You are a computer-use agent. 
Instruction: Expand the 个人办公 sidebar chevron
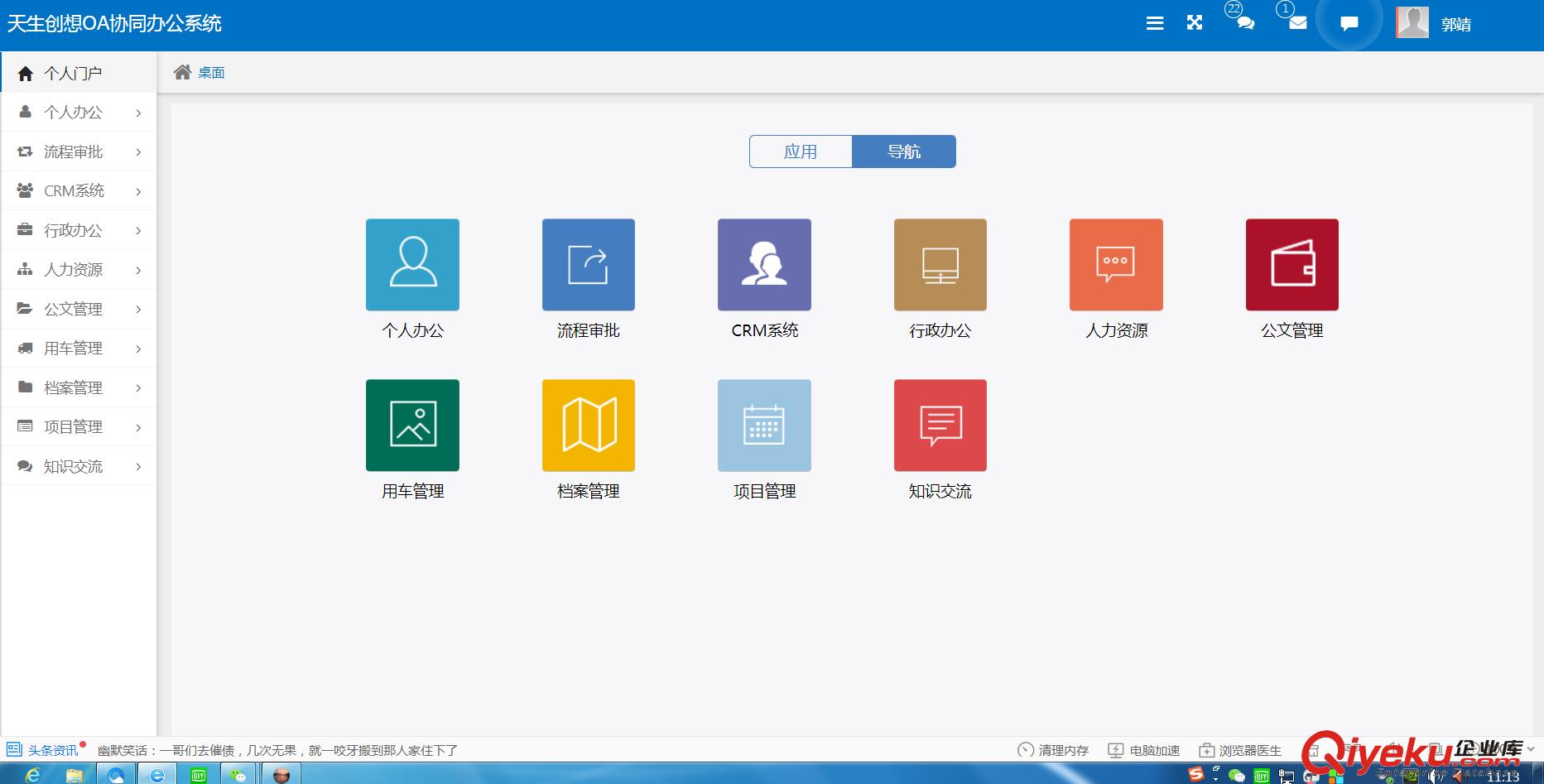(138, 113)
